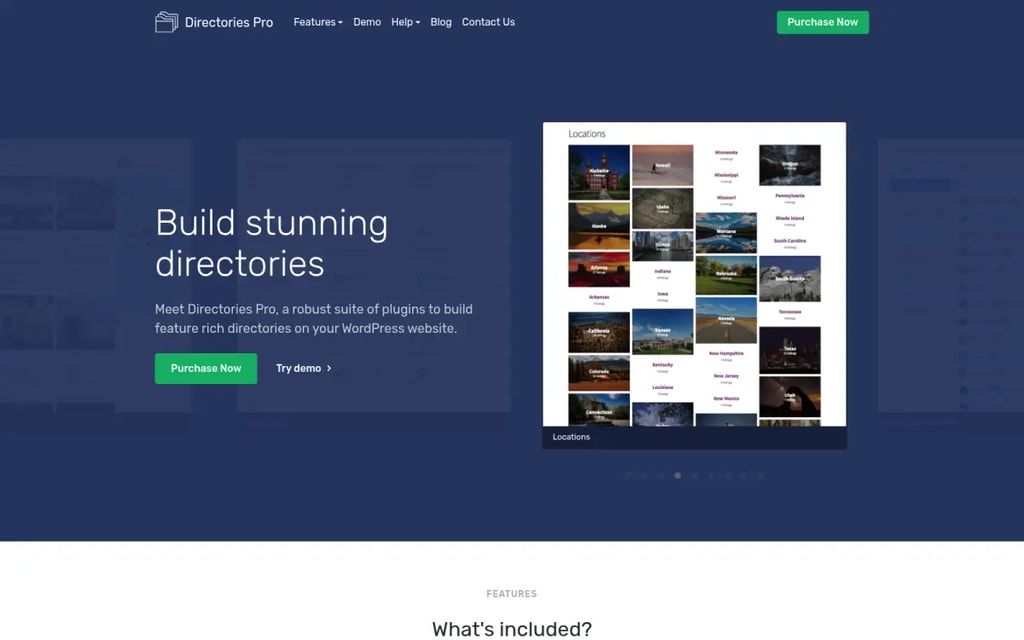Click the Nevada highway thumbnail in the slide
Image resolution: width=1024 pixels, height=640 pixels.
[726, 320]
